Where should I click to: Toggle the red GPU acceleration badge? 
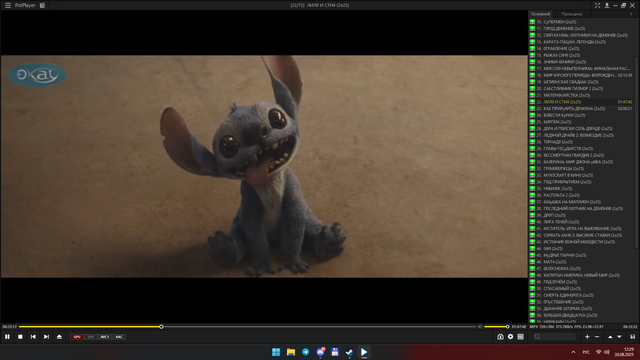(77, 337)
